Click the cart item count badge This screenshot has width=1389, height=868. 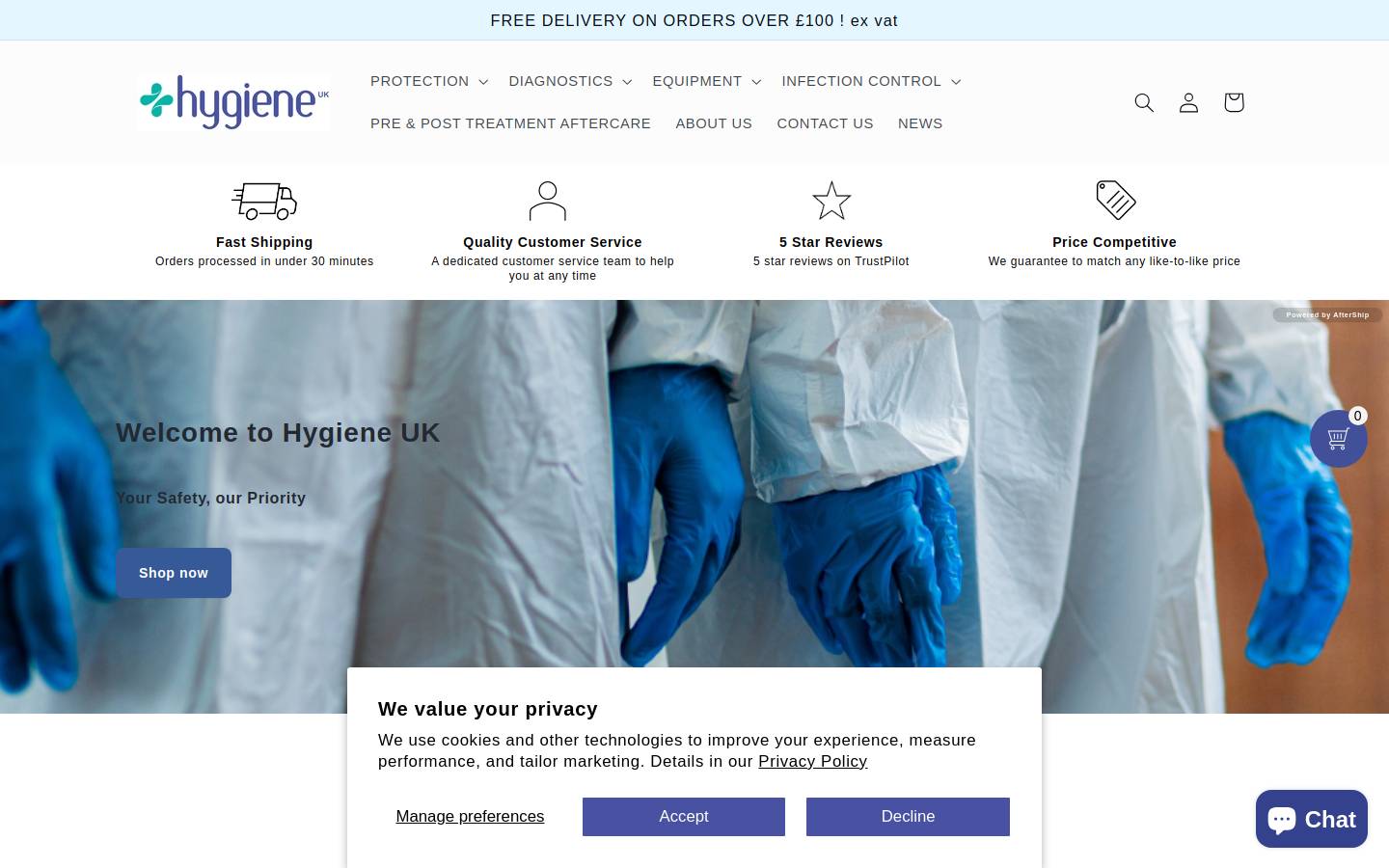click(1357, 416)
